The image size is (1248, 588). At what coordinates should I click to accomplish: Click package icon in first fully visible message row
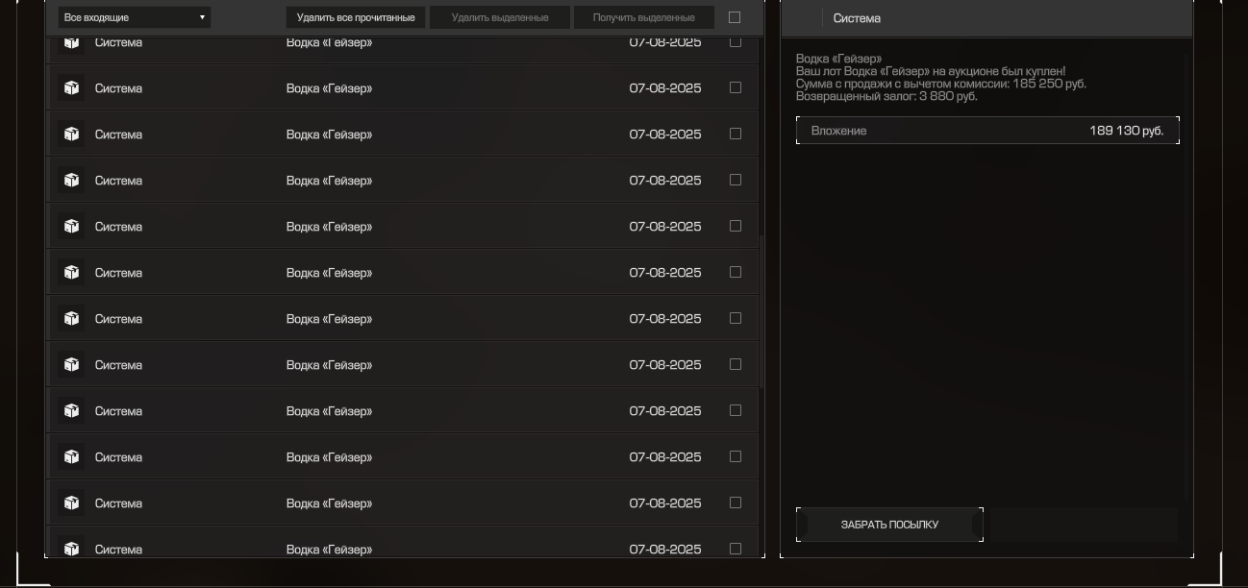[71, 88]
